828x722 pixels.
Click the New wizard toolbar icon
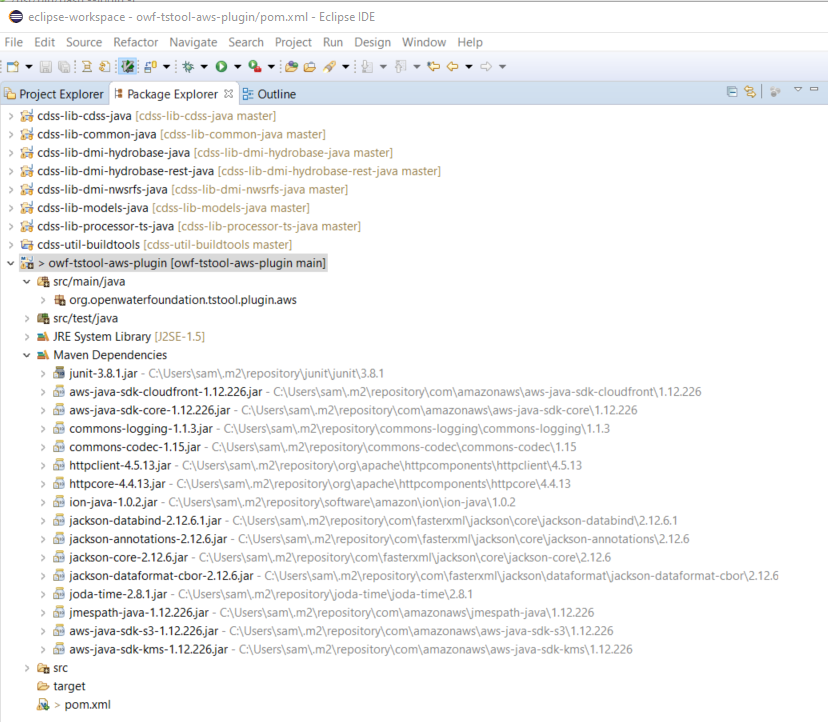13,67
